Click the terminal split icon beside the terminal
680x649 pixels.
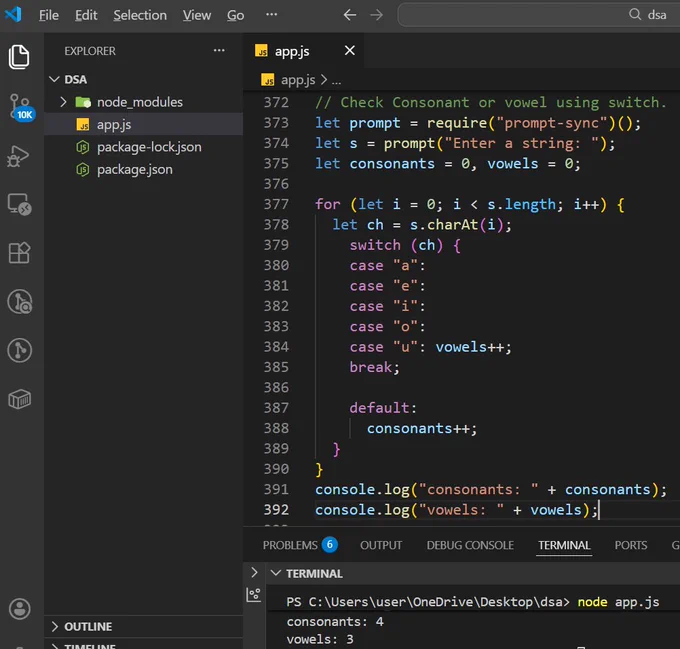pyautogui.click(x=254, y=594)
